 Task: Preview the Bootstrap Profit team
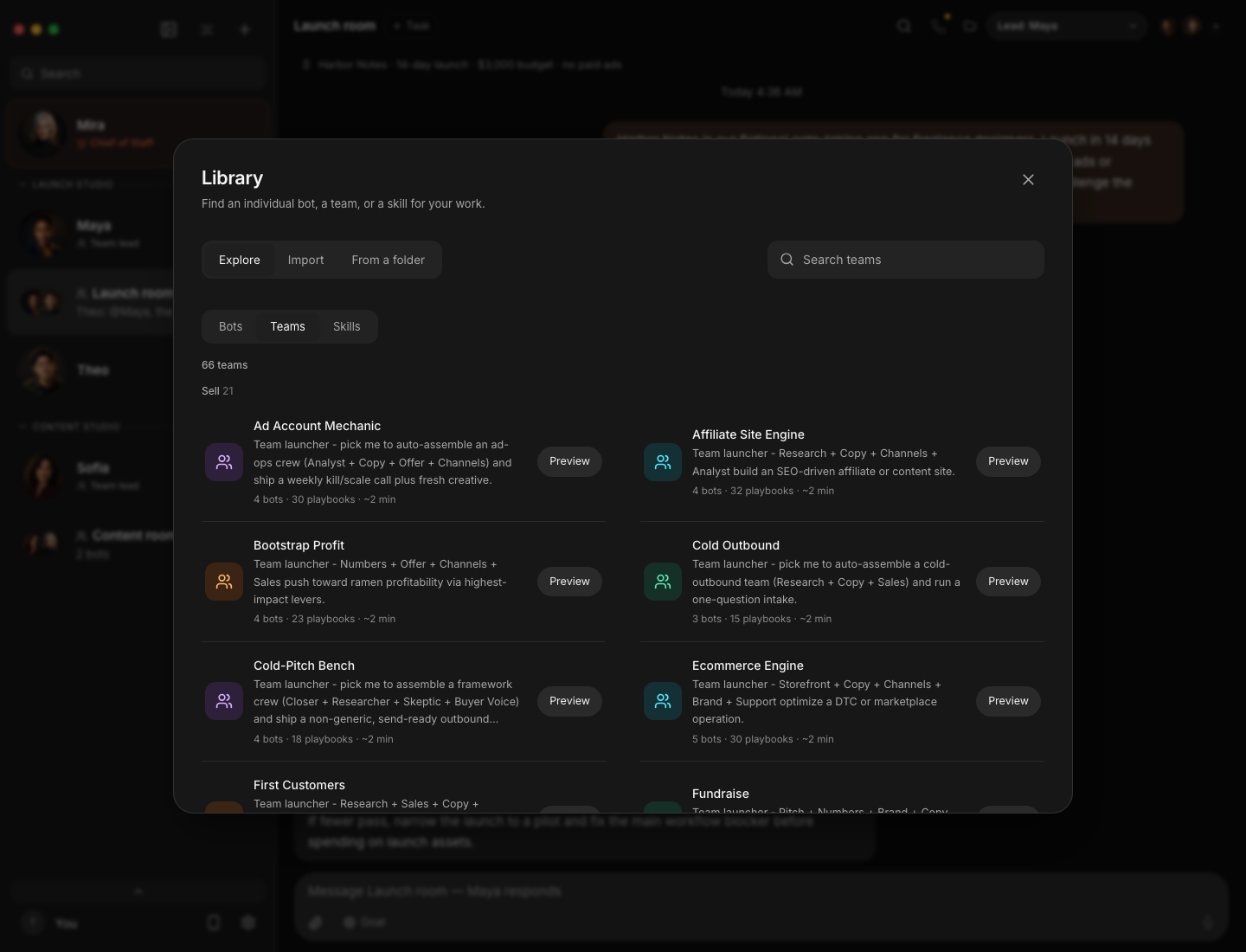pyautogui.click(x=569, y=582)
